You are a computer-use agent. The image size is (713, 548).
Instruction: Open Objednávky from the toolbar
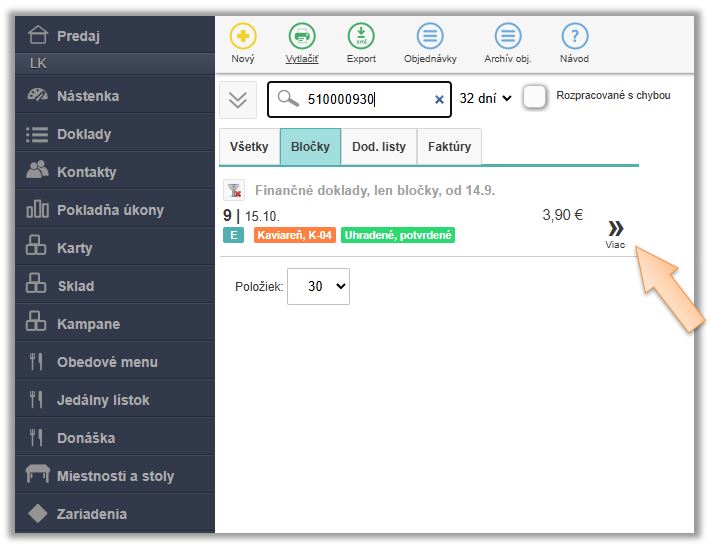pos(430,37)
